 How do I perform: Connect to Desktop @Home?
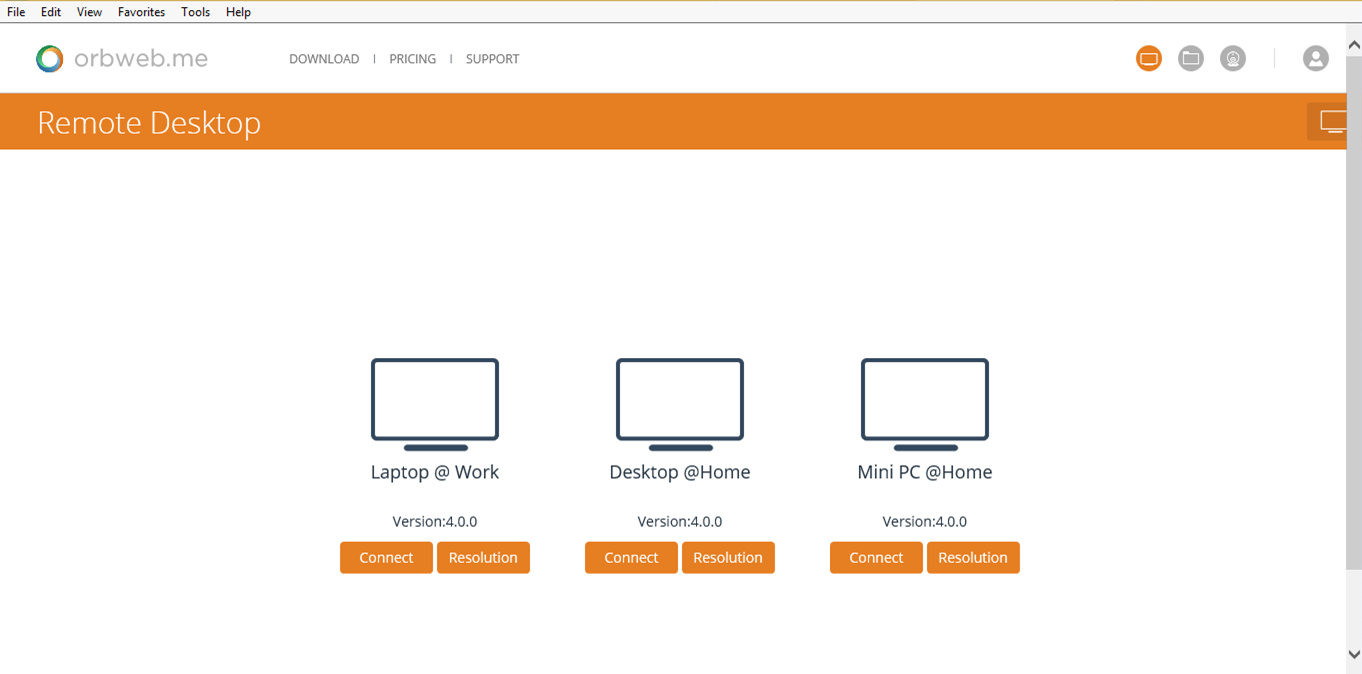click(630, 557)
